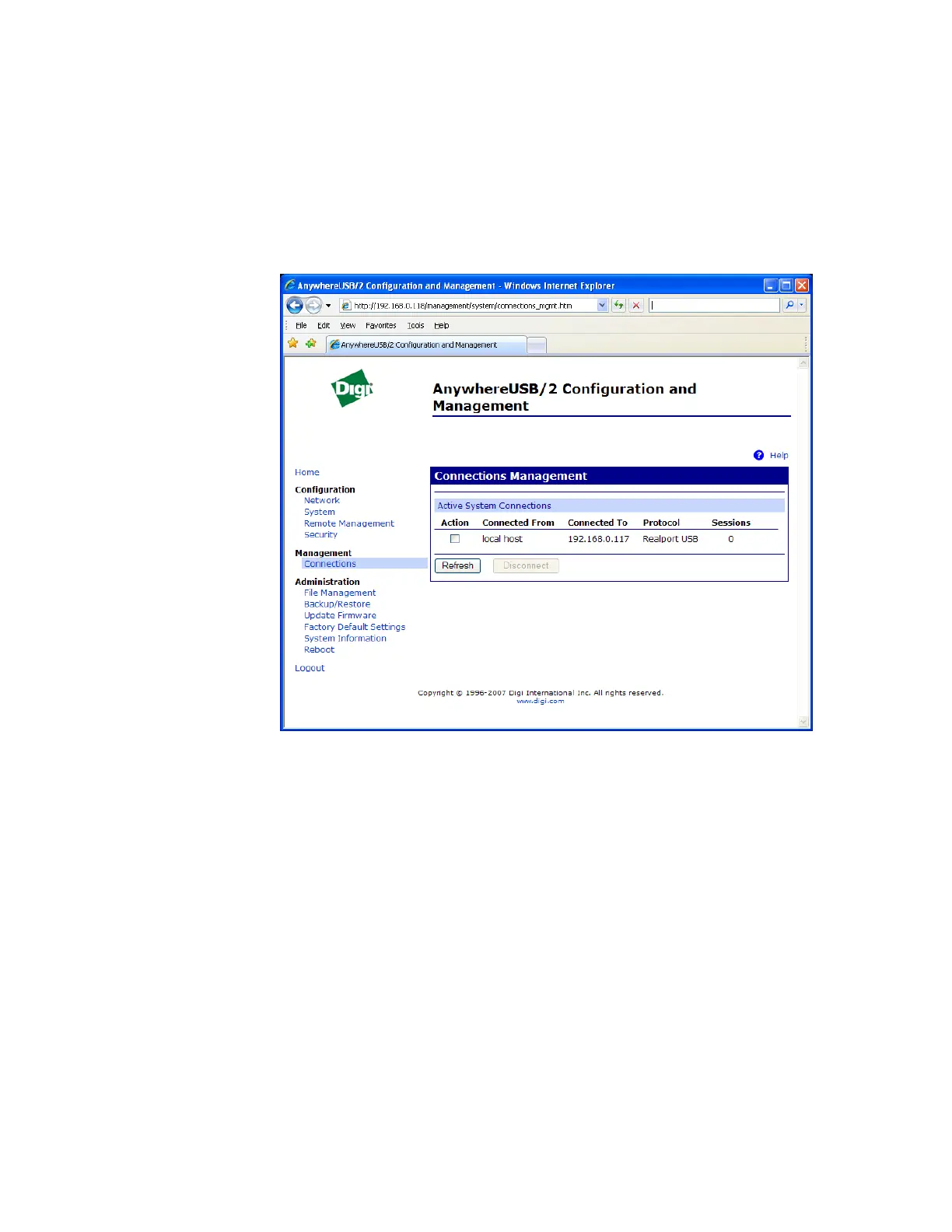Screen dimensions: 952x1232
Task: Click the browser Back arrow button
Action: 295,306
